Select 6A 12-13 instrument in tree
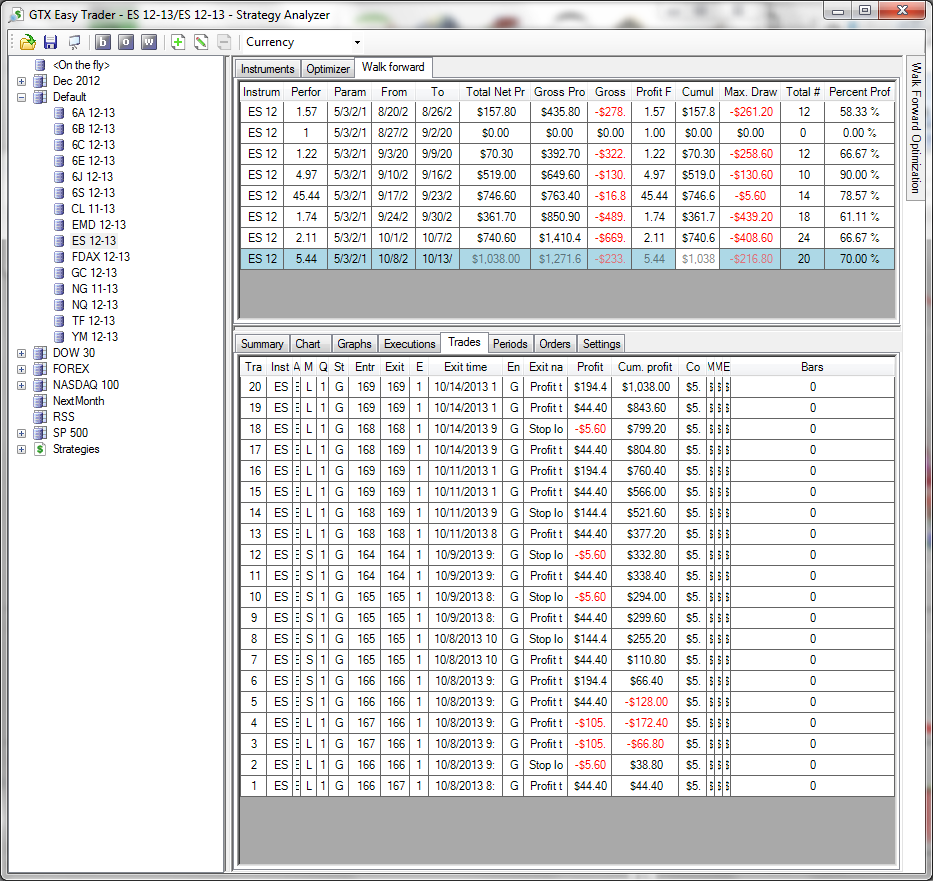This screenshot has width=933, height=881. point(93,113)
